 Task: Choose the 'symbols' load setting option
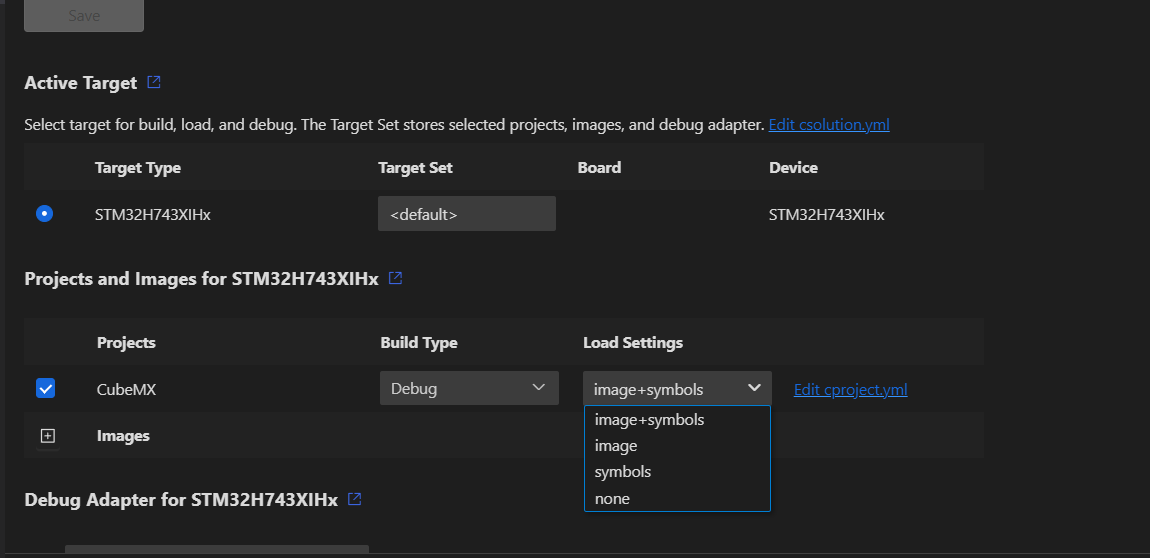(x=623, y=472)
